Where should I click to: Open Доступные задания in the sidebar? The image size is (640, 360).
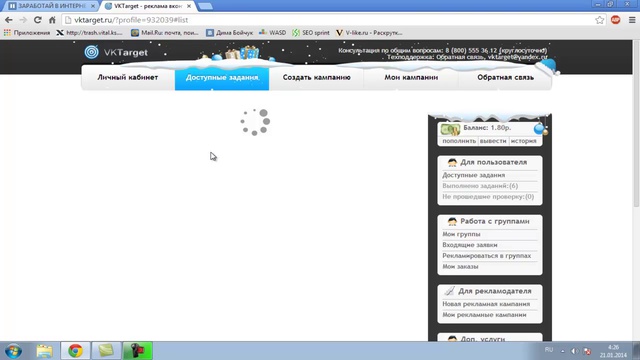tap(473, 175)
